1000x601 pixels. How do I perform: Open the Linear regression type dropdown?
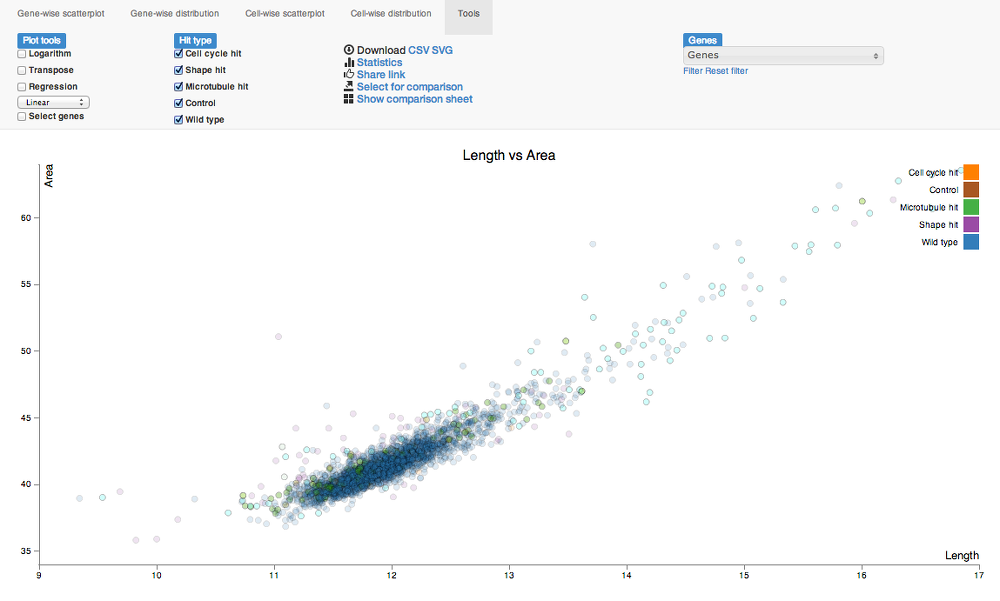[x=54, y=102]
